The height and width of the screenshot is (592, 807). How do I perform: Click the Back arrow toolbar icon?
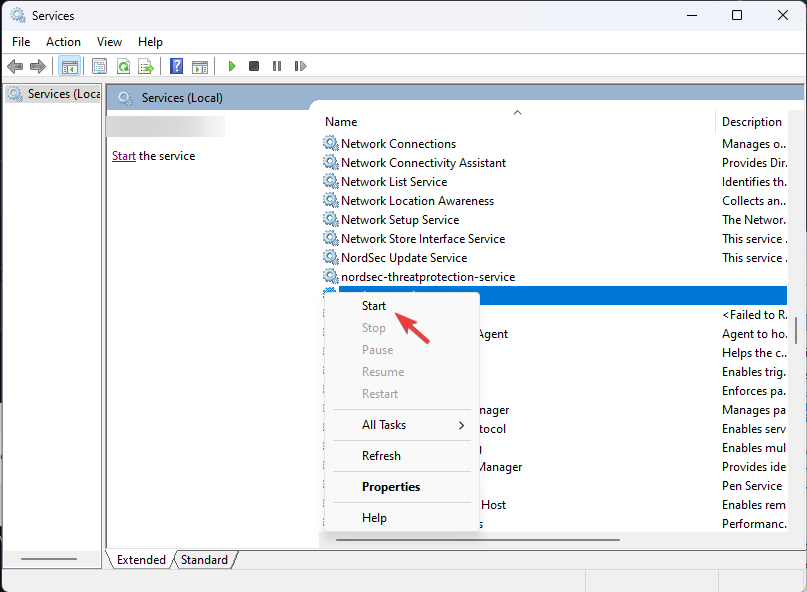pyautogui.click(x=15, y=66)
